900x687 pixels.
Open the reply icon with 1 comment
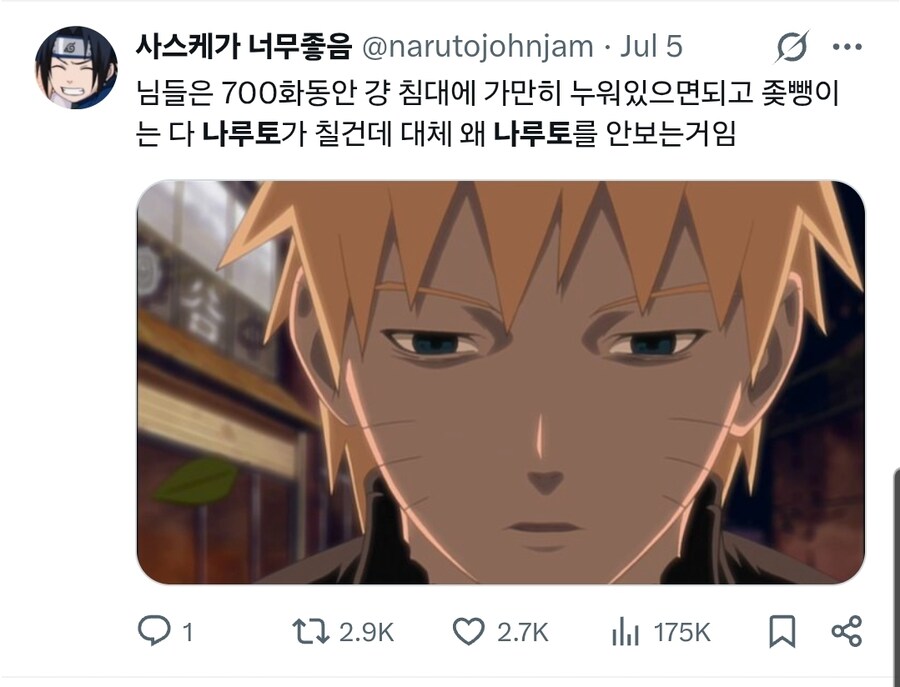click(x=154, y=631)
